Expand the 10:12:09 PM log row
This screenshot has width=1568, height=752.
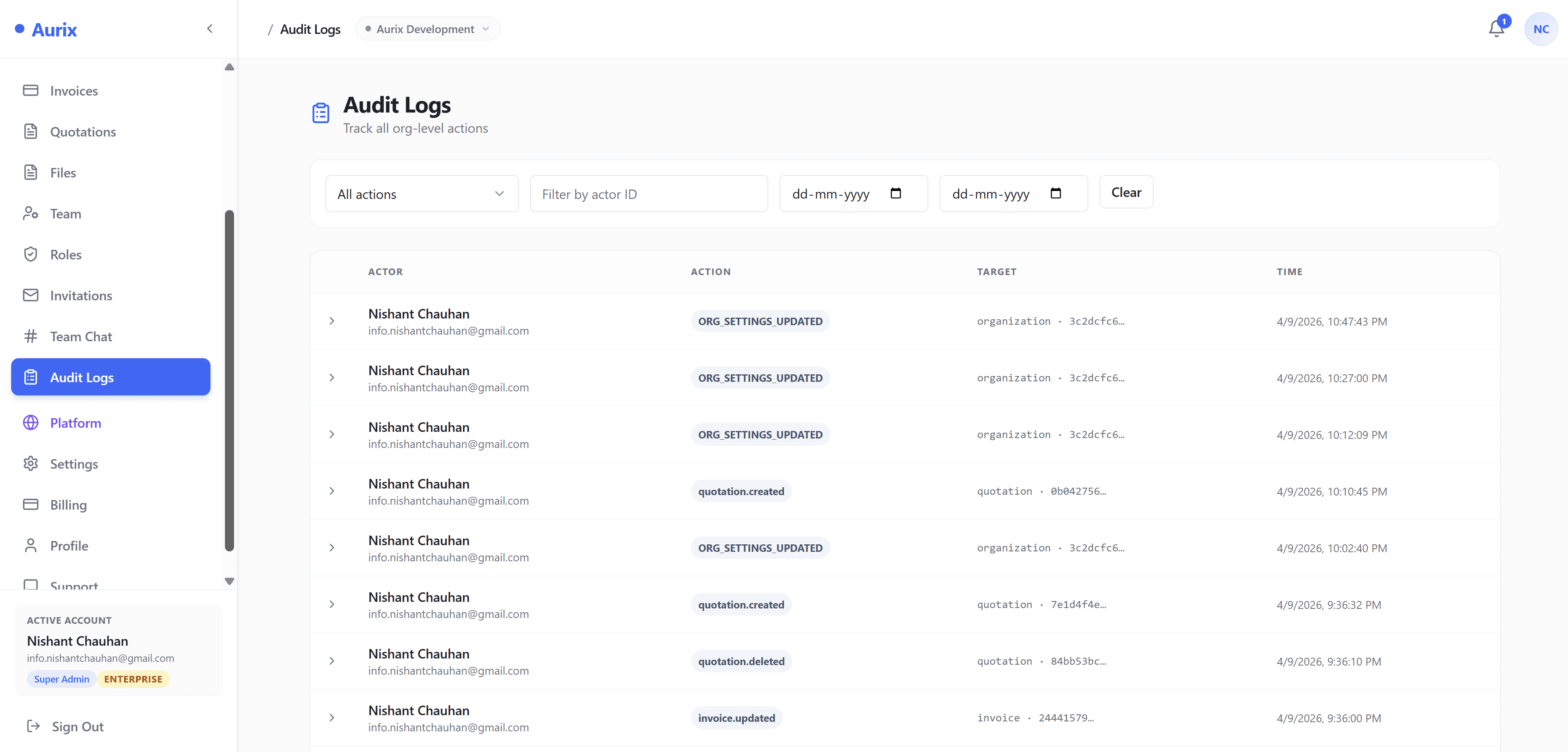coord(332,434)
